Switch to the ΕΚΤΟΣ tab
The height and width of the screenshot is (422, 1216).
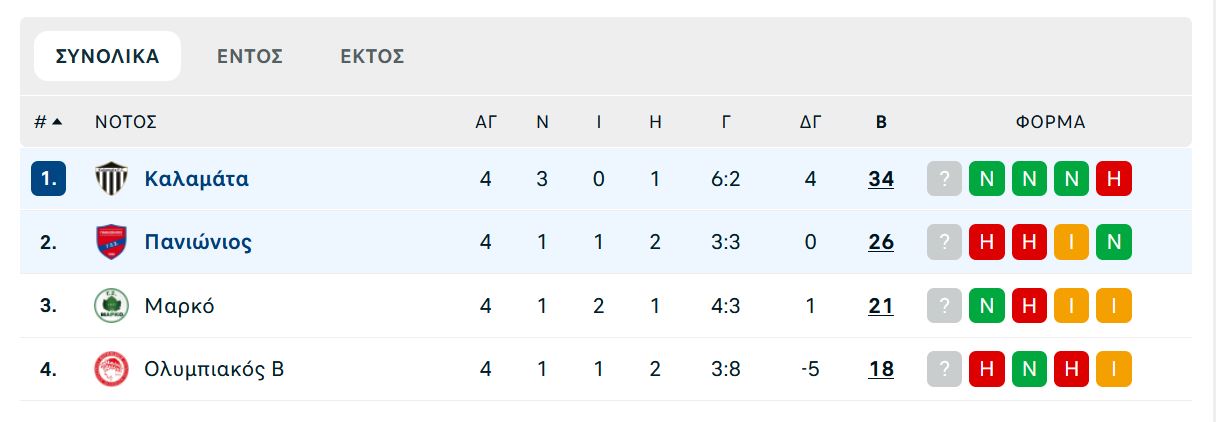(x=372, y=56)
